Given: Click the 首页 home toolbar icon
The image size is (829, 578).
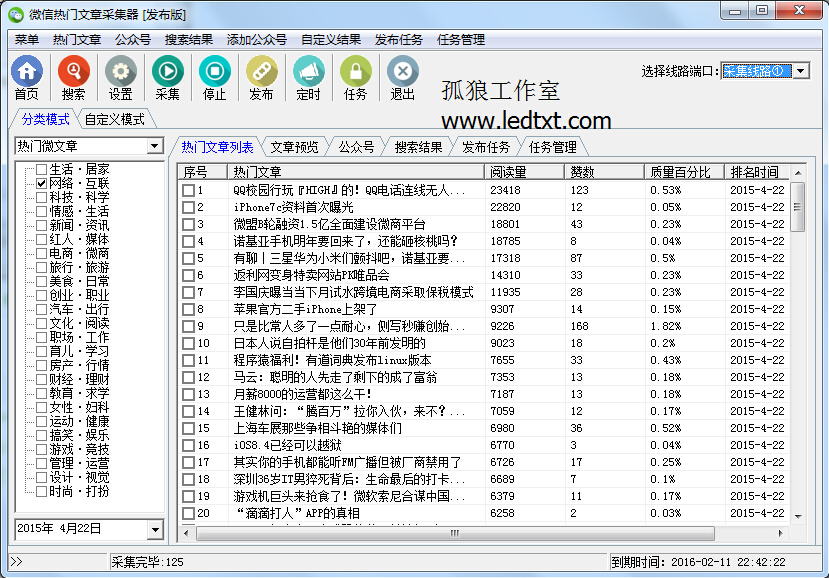Looking at the screenshot, I should (26, 78).
